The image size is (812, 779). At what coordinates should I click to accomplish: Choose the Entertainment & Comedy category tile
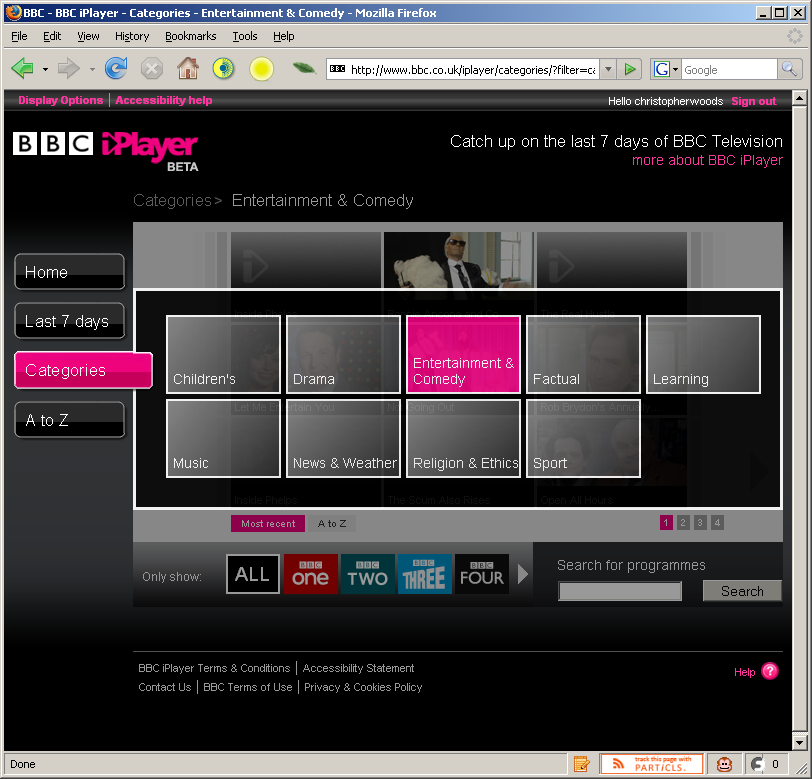tap(463, 354)
